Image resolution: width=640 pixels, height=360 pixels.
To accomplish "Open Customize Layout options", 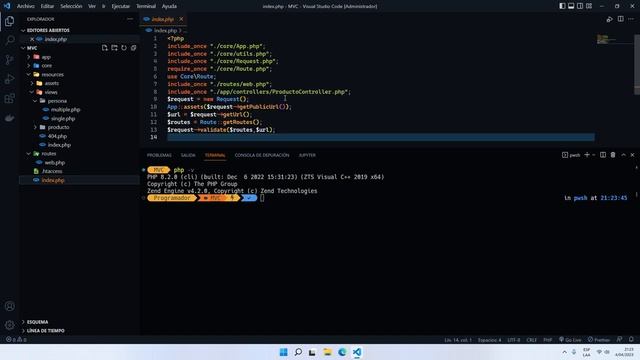I will click(x=589, y=6).
